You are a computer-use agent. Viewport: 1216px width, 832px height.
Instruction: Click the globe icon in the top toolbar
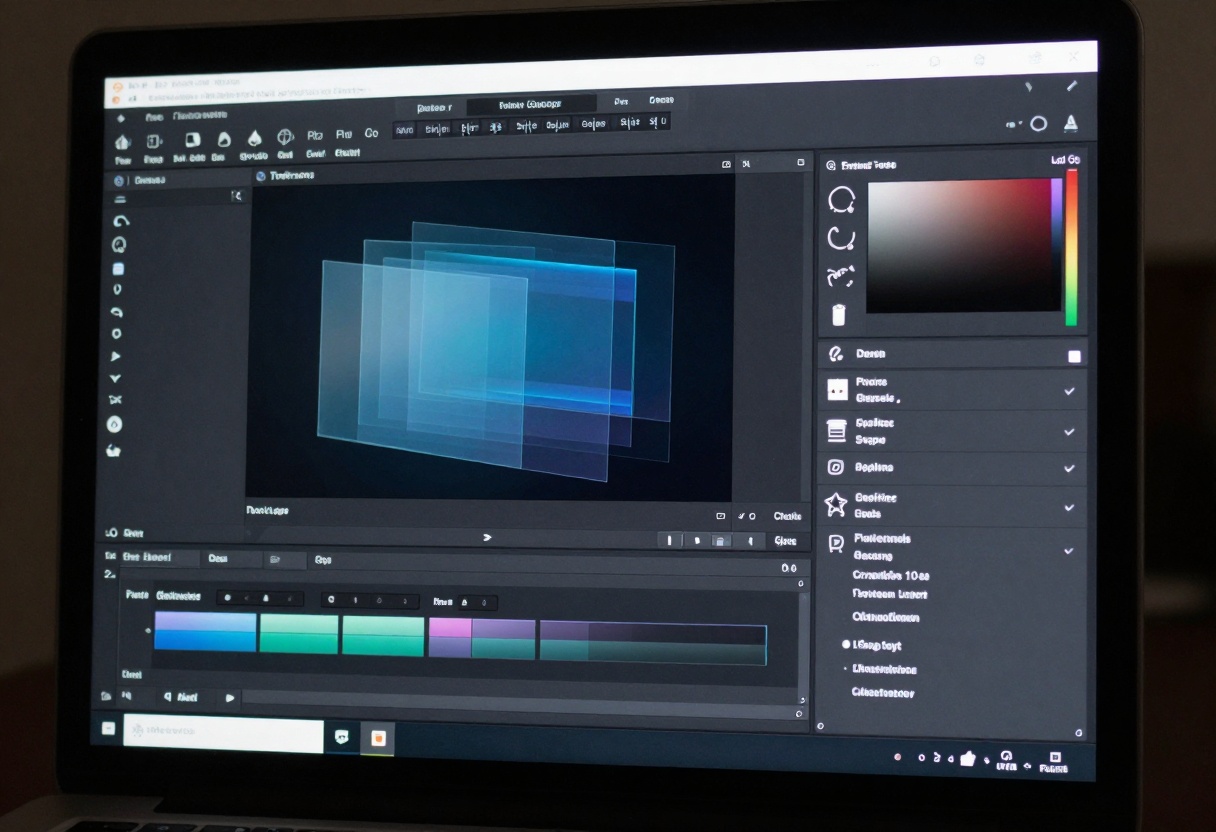(x=285, y=137)
